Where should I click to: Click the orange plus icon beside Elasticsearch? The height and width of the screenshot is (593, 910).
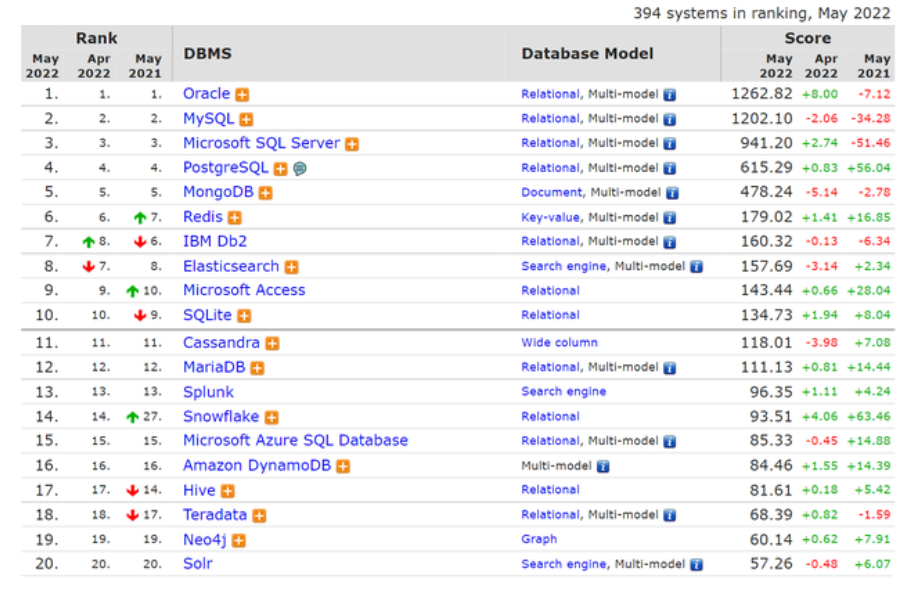[291, 268]
